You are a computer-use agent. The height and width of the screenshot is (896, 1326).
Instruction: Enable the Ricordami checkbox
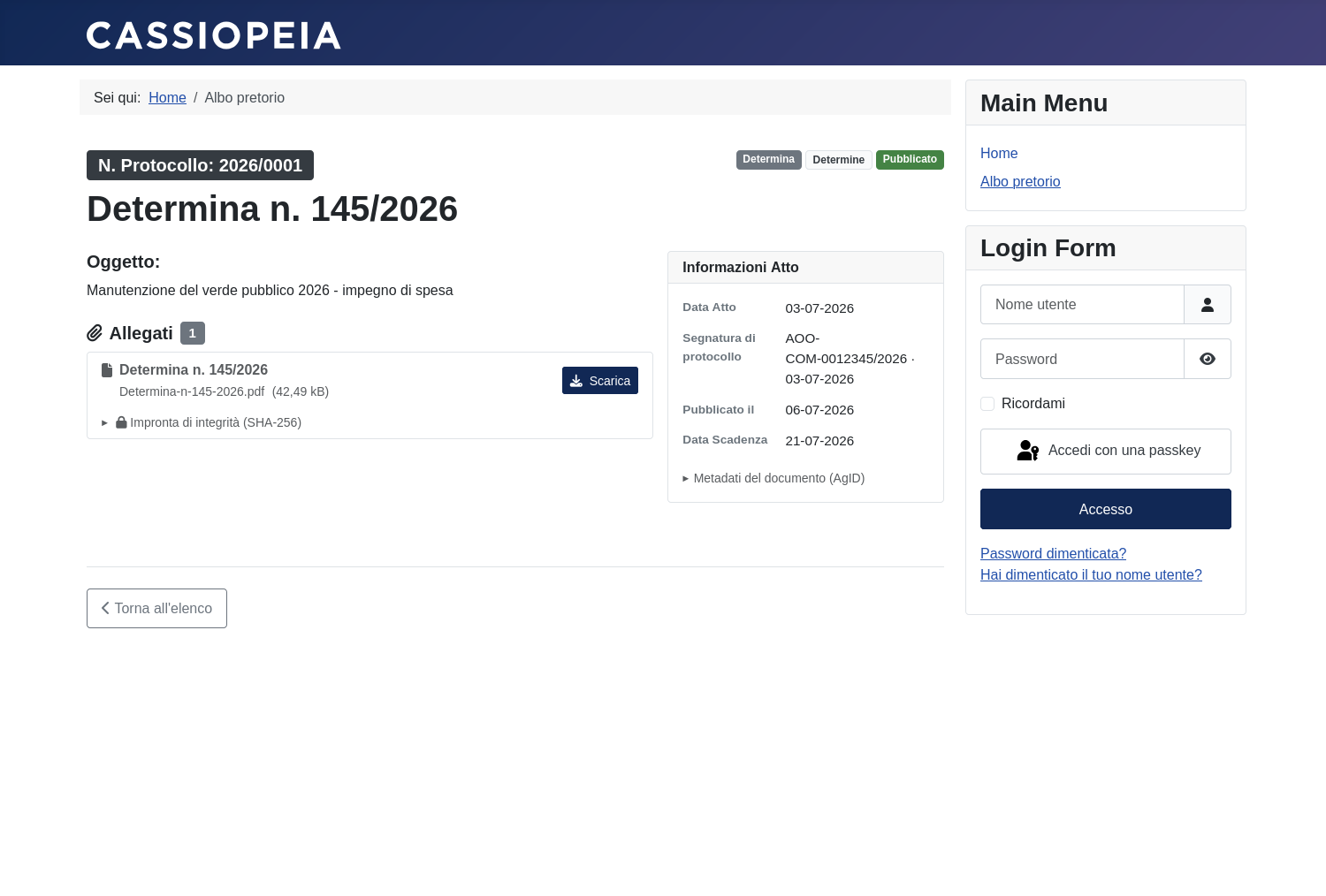[987, 404]
